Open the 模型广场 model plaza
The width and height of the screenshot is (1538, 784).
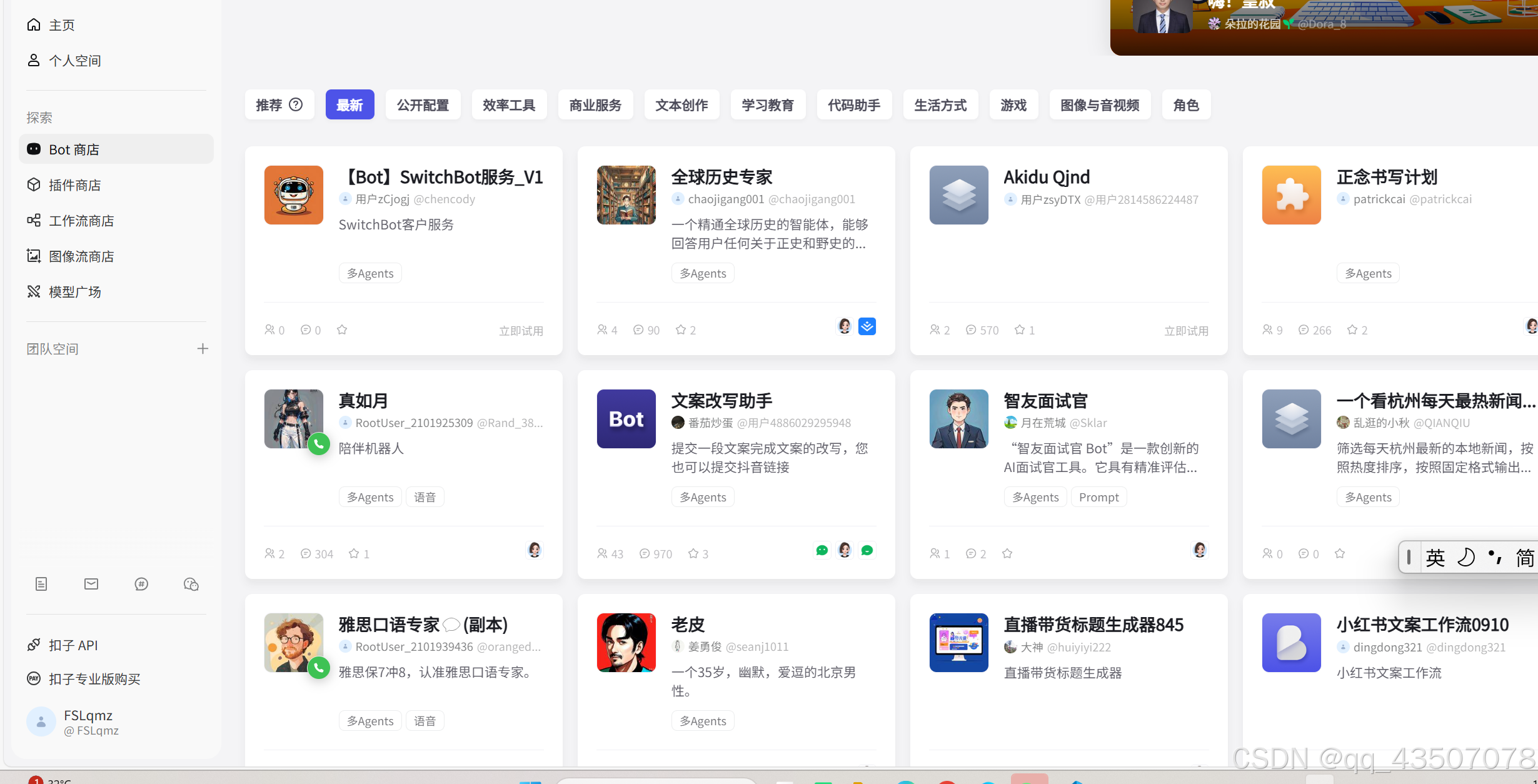click(x=74, y=292)
